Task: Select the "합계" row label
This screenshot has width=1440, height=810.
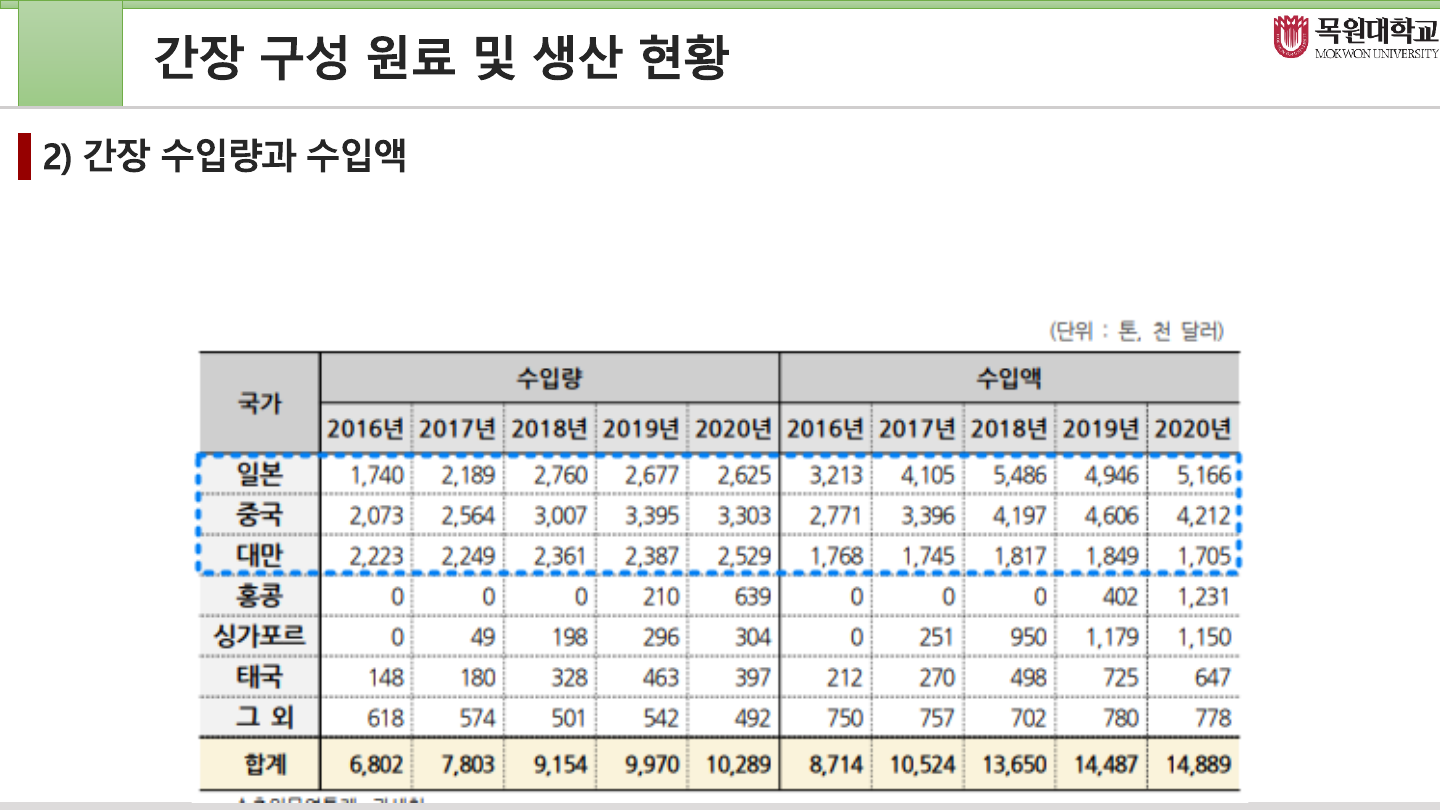Action: click(265, 765)
